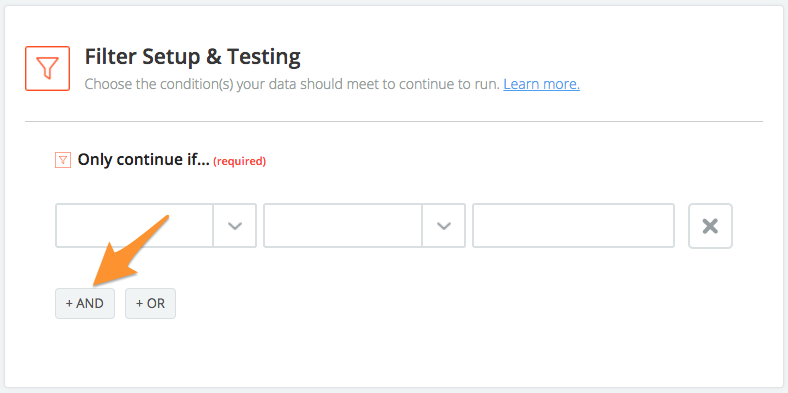This screenshot has height=393, width=788.
Task: Open the Learn more link
Action: tap(541, 84)
